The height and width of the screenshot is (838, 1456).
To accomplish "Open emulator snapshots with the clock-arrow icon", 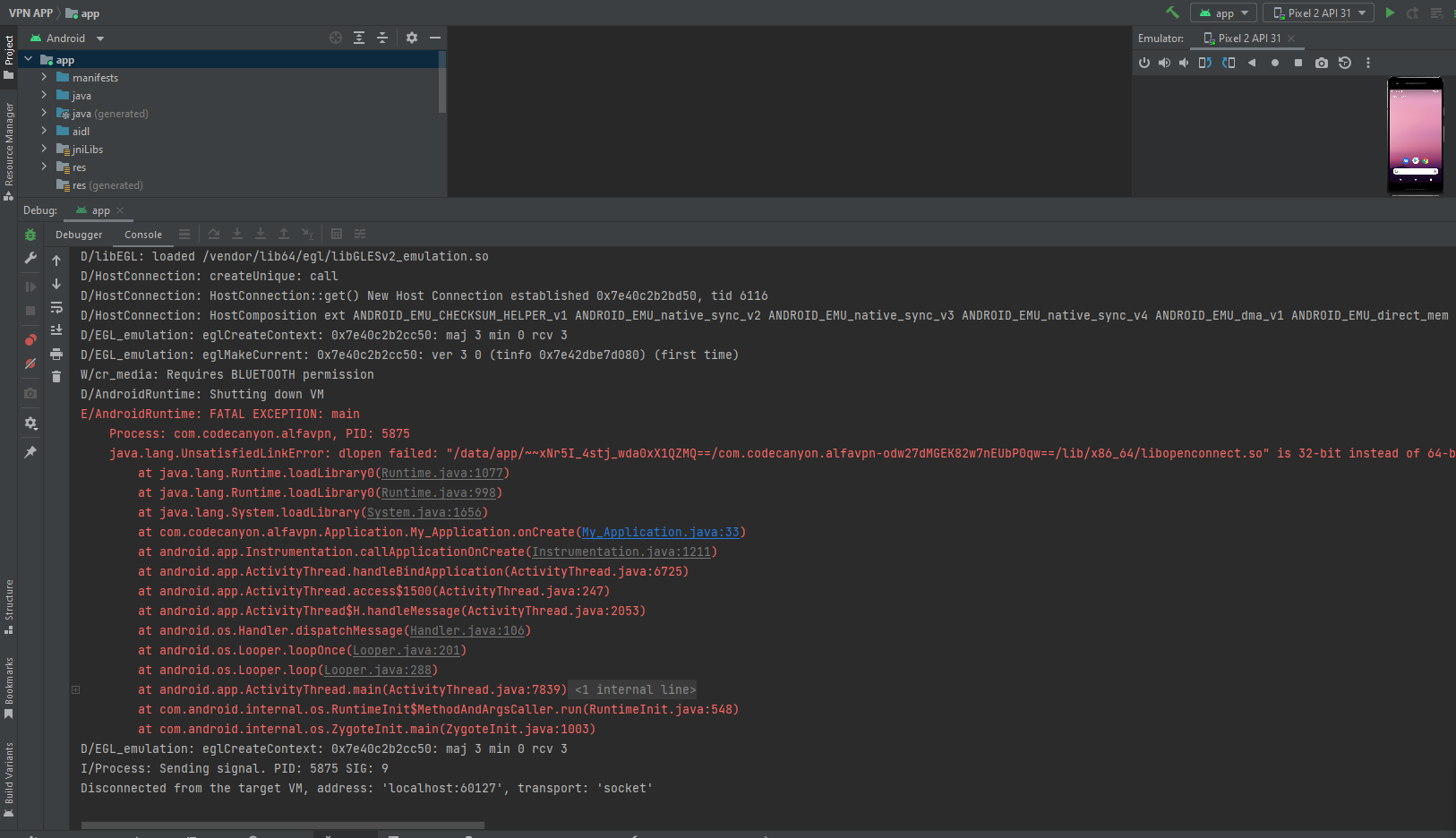I will (x=1345, y=63).
